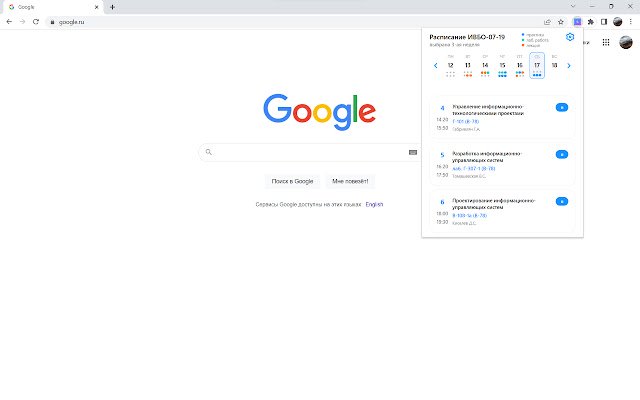Go to the next week in schedule
The width and height of the screenshot is (640, 400).
click(569, 65)
